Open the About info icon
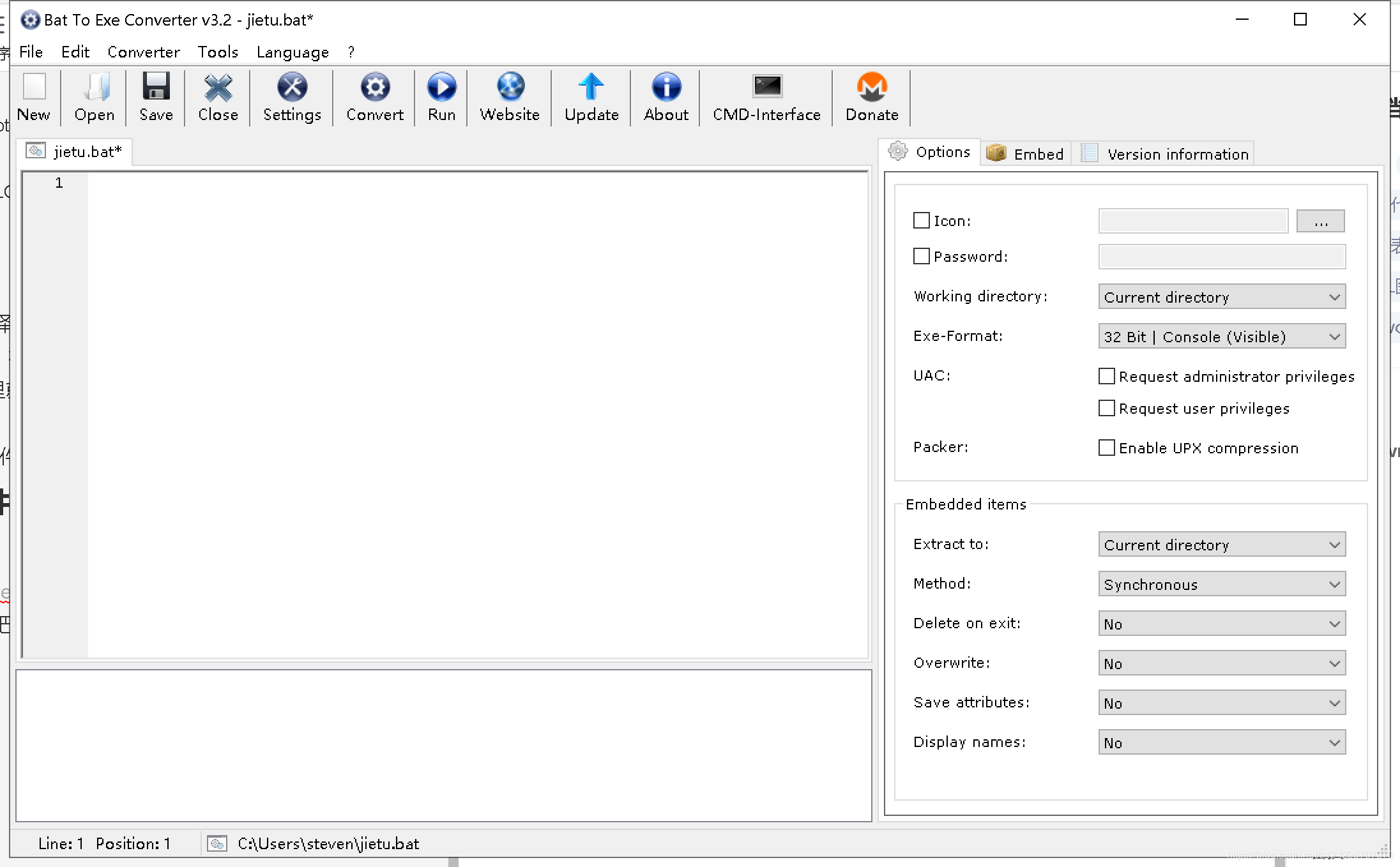The height and width of the screenshot is (867, 1400). click(x=666, y=97)
